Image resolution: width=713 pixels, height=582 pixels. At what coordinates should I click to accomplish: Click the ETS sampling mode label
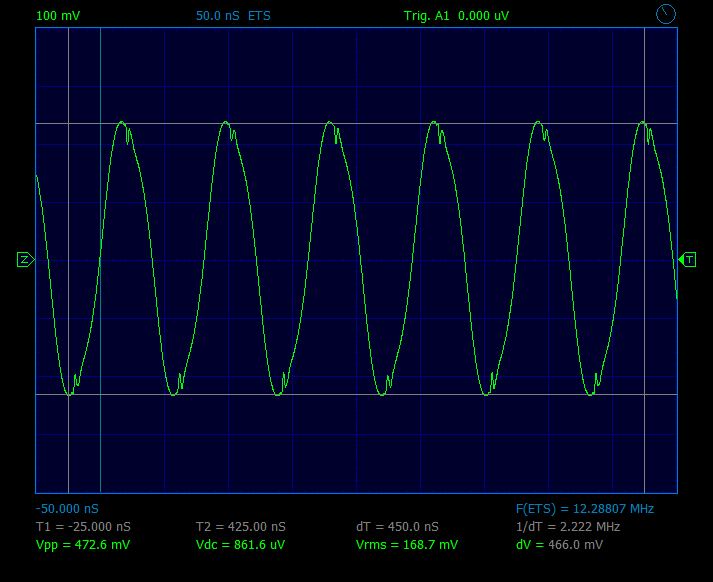(259, 16)
